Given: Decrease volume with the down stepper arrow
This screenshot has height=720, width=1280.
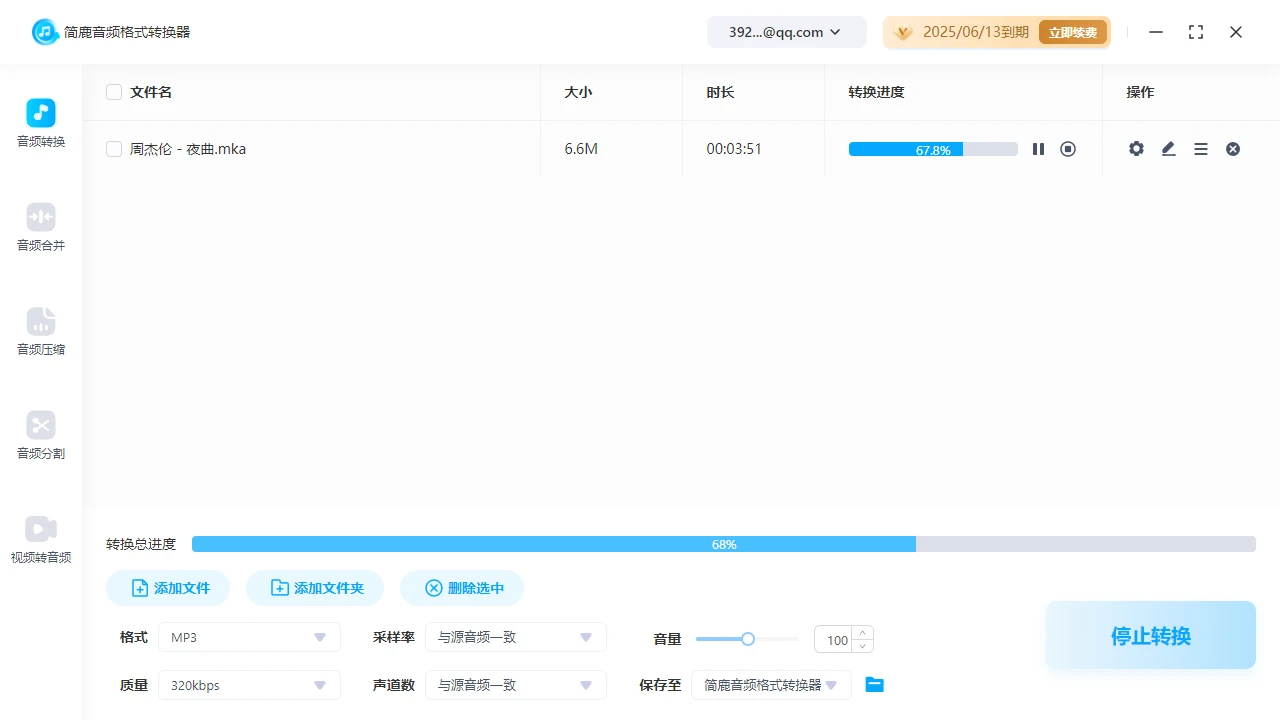Looking at the screenshot, I should click(x=863, y=646).
